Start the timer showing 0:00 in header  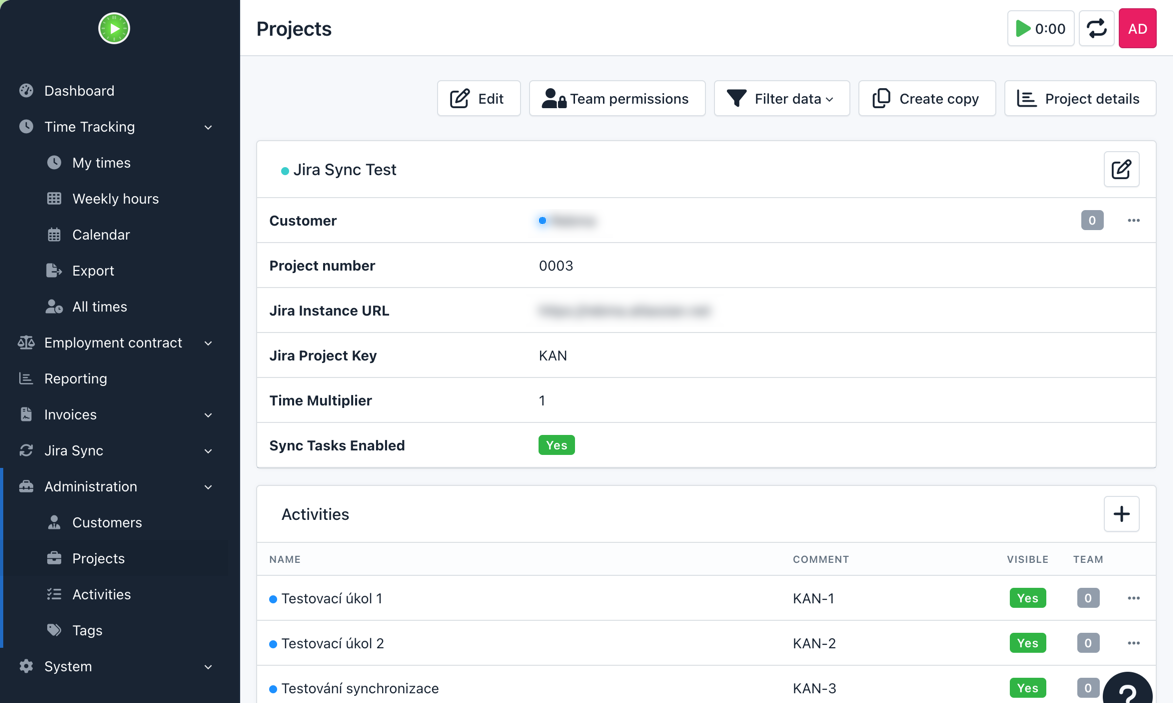pos(1040,28)
